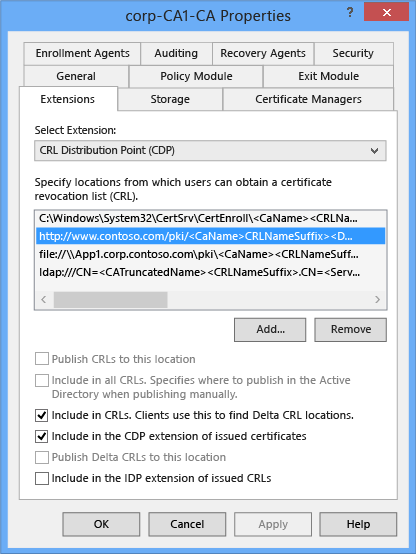416x554 pixels.
Task: Click the Remove button
Action: (351, 330)
